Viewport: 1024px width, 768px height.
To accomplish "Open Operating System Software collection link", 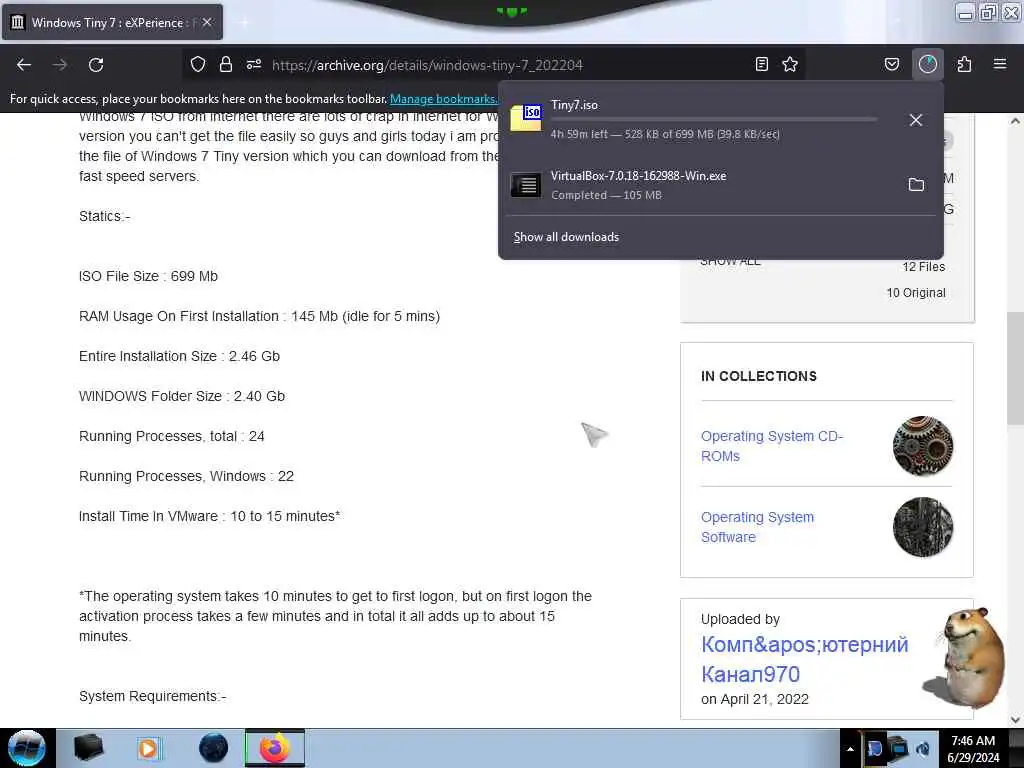I will 758,527.
